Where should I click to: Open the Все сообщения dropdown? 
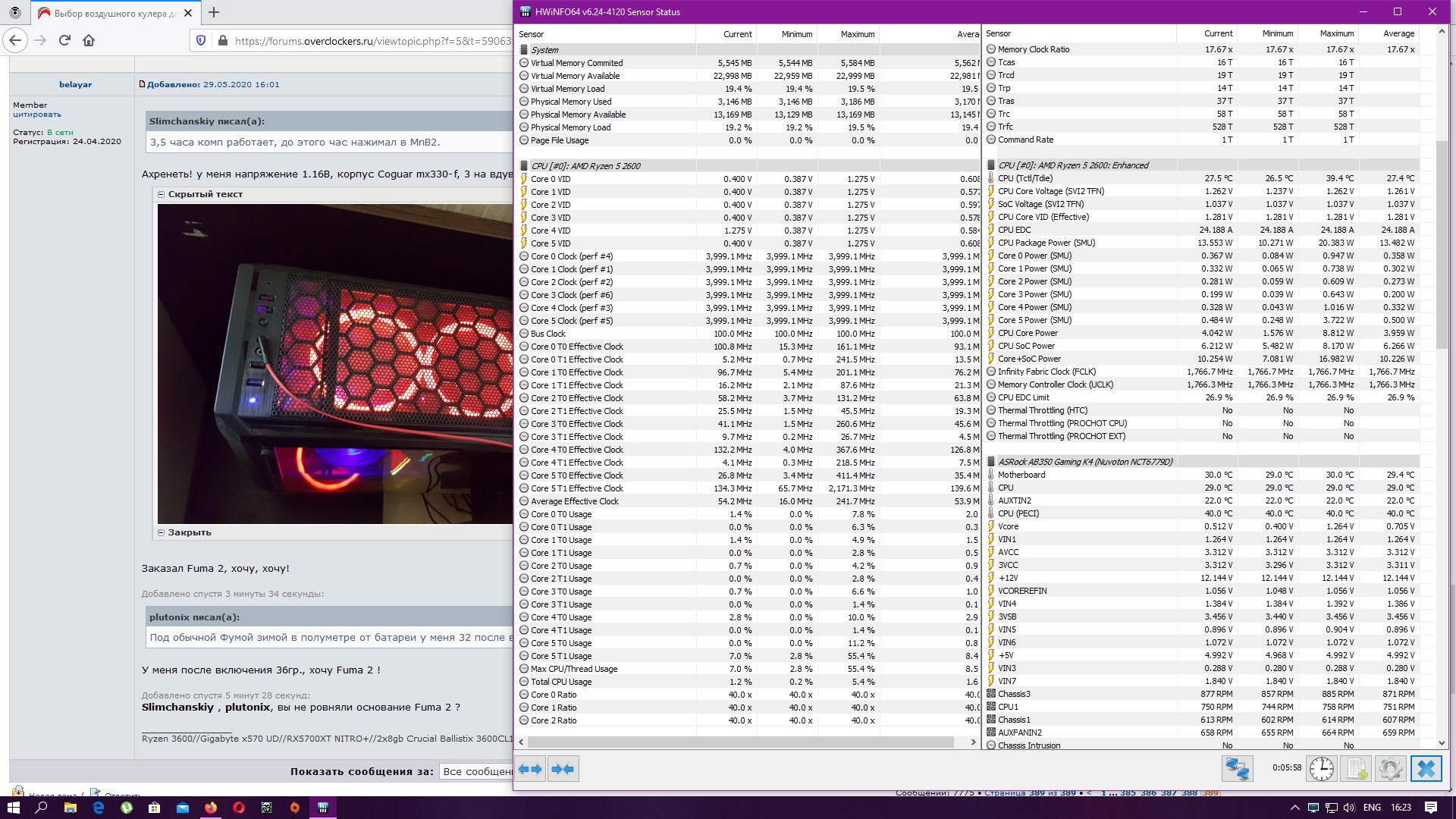point(477,771)
